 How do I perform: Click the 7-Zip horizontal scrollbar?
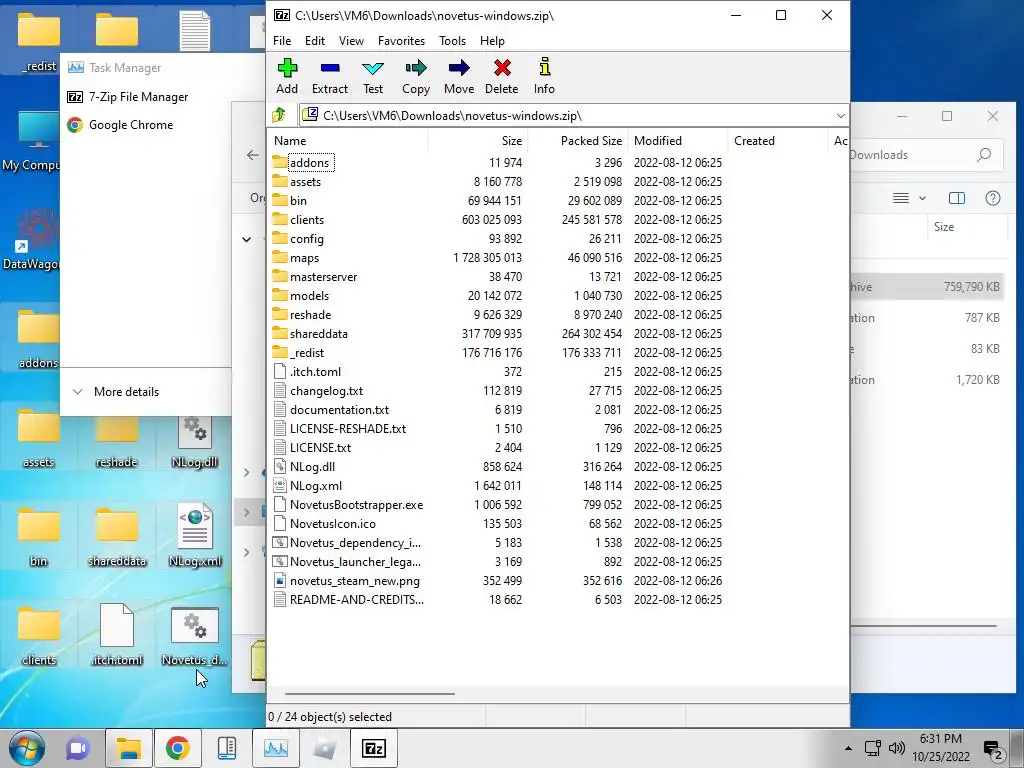(370, 694)
